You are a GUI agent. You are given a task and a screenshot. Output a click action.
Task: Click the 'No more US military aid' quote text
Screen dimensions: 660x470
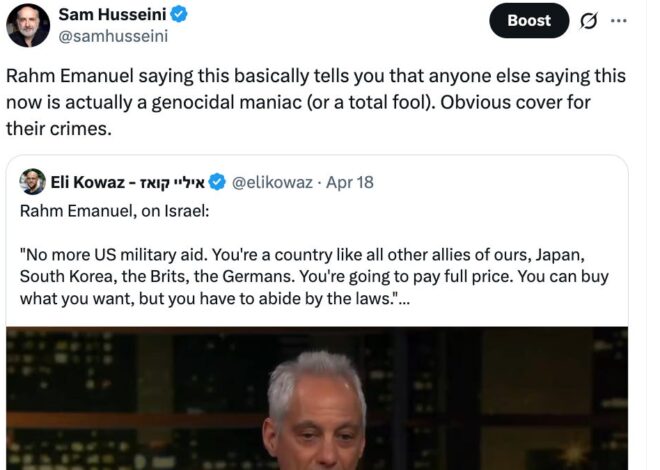click(x=314, y=276)
